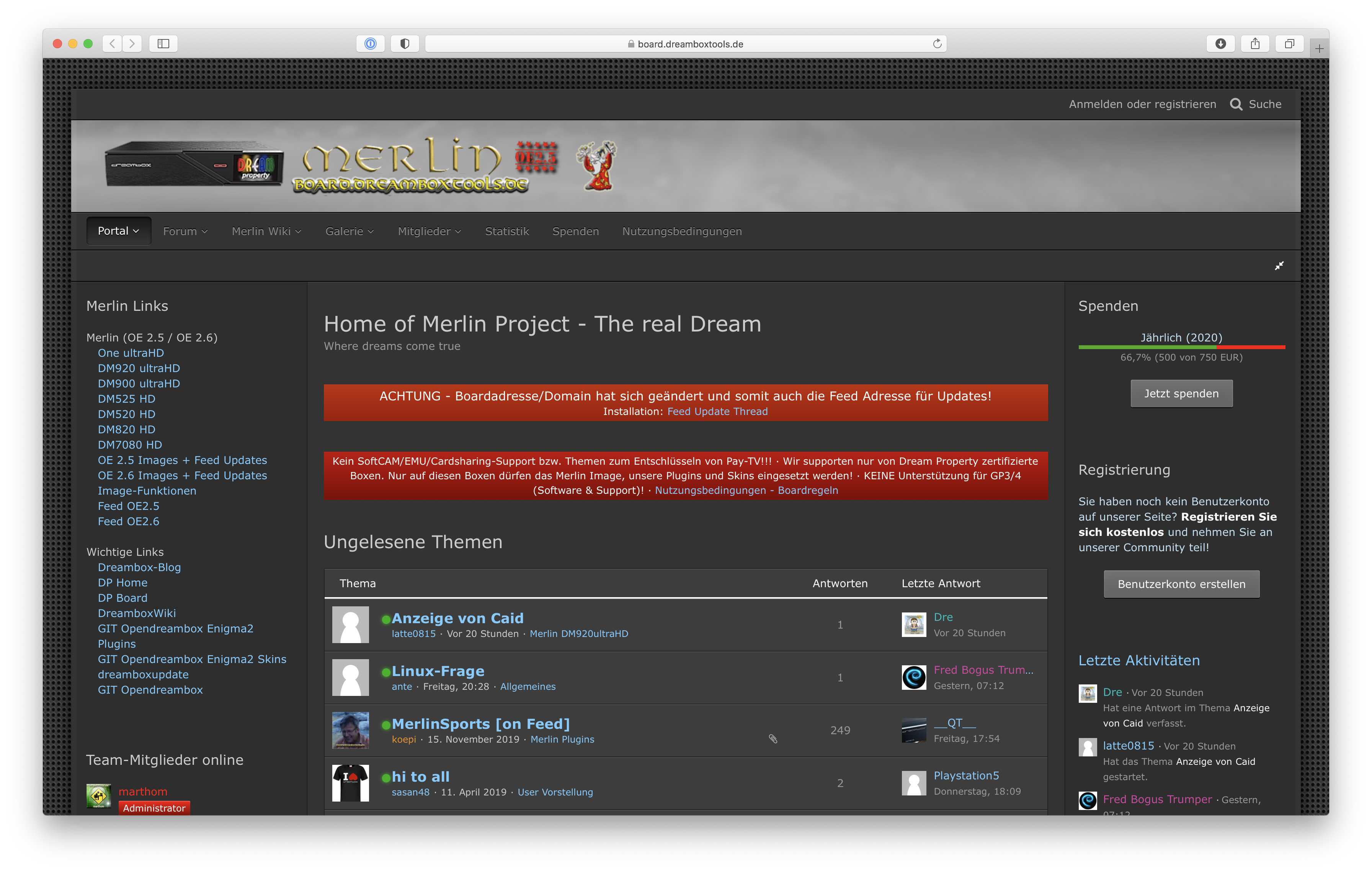The width and height of the screenshot is (1372, 872).
Task: Open the Anzeige von Caid topic
Action: (x=457, y=618)
